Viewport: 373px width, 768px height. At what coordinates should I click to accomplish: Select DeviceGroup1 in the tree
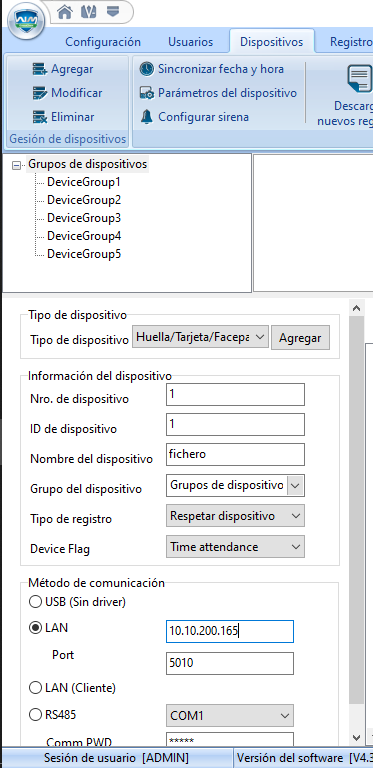pyautogui.click(x=84, y=182)
